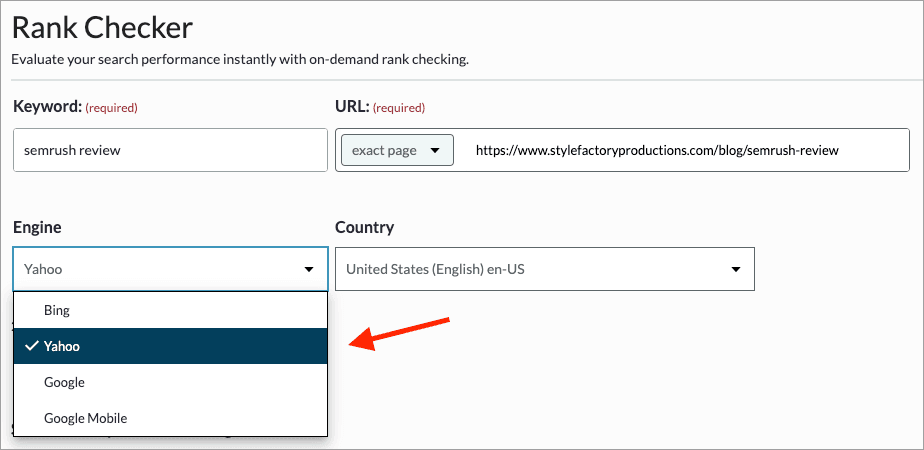
Task: Click the on-demand rank checking description text
Action: coord(240,60)
